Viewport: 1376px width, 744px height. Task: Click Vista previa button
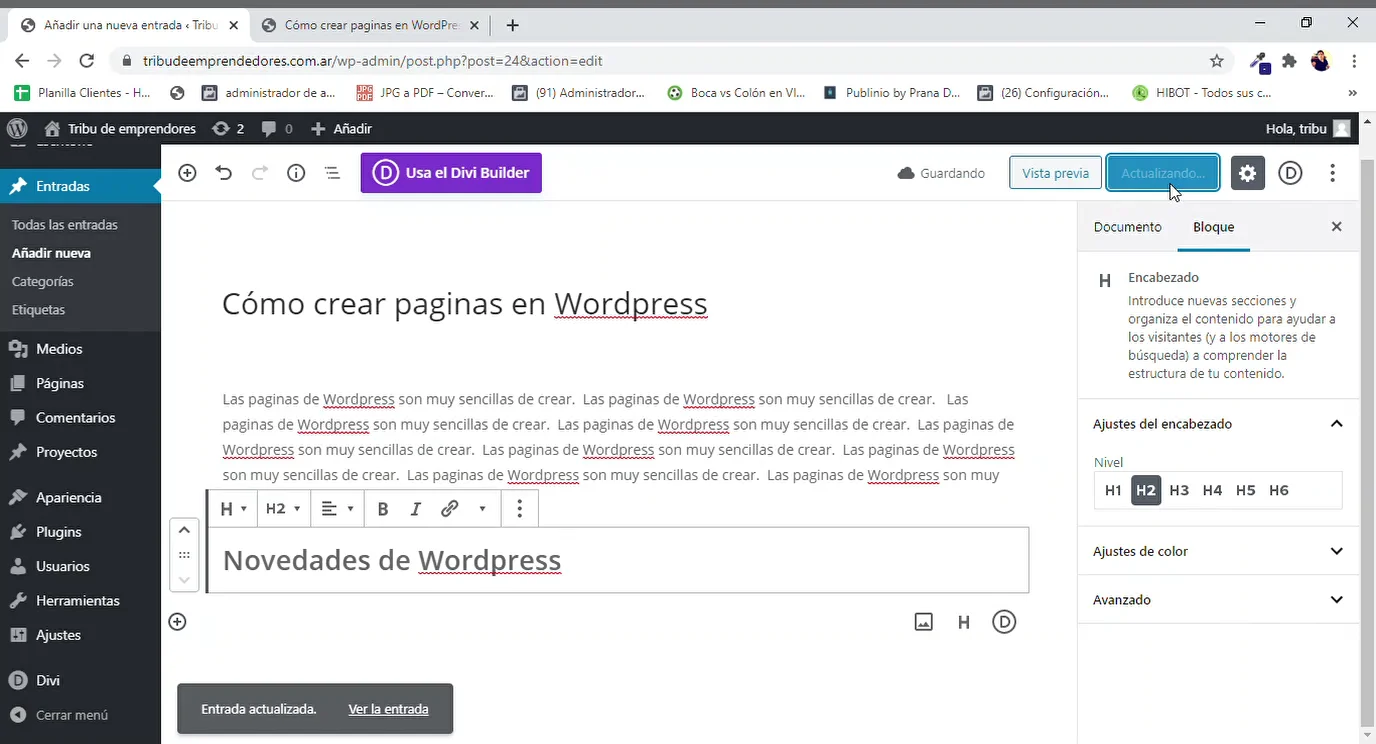coord(1055,173)
